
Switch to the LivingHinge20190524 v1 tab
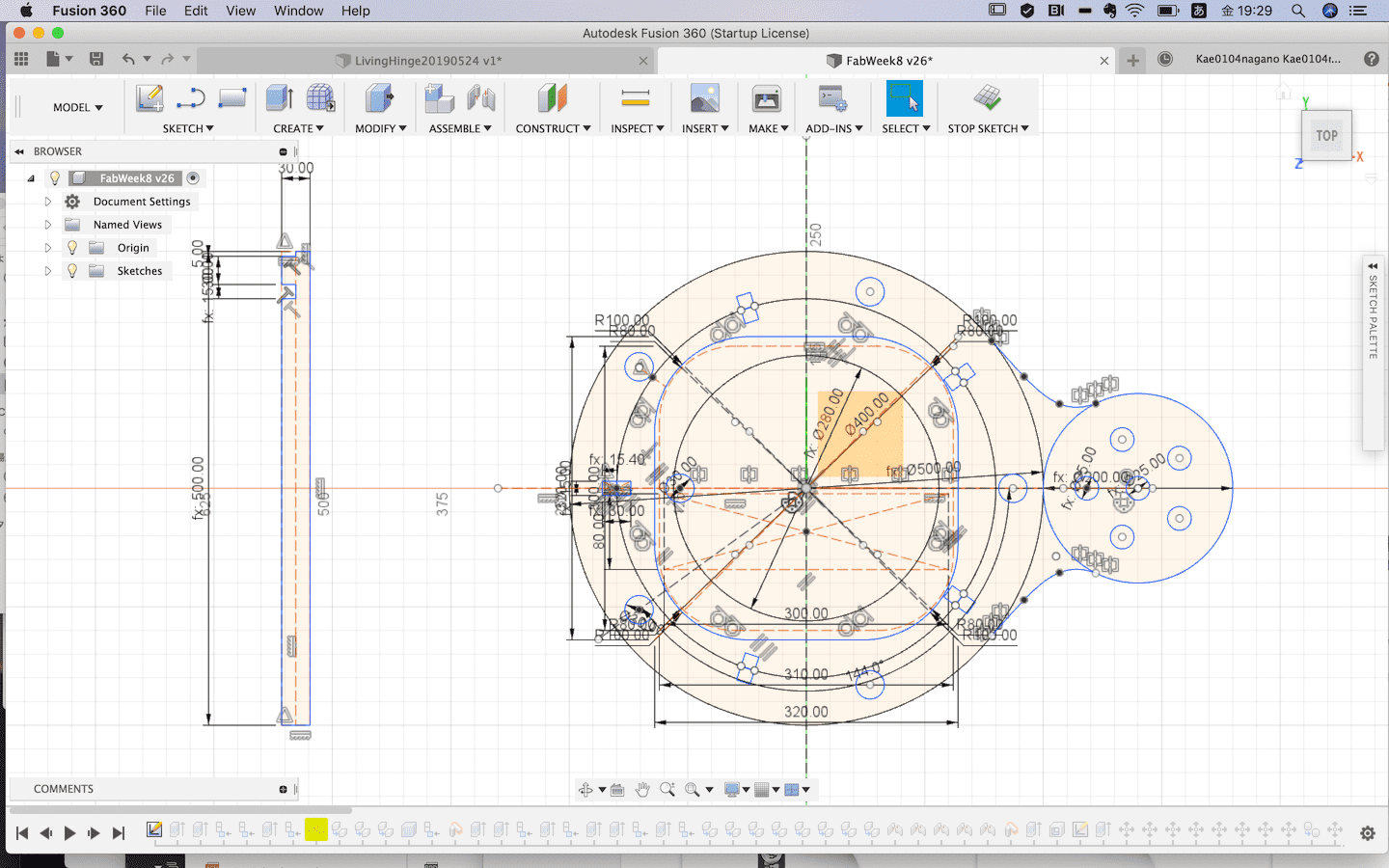[427, 61]
